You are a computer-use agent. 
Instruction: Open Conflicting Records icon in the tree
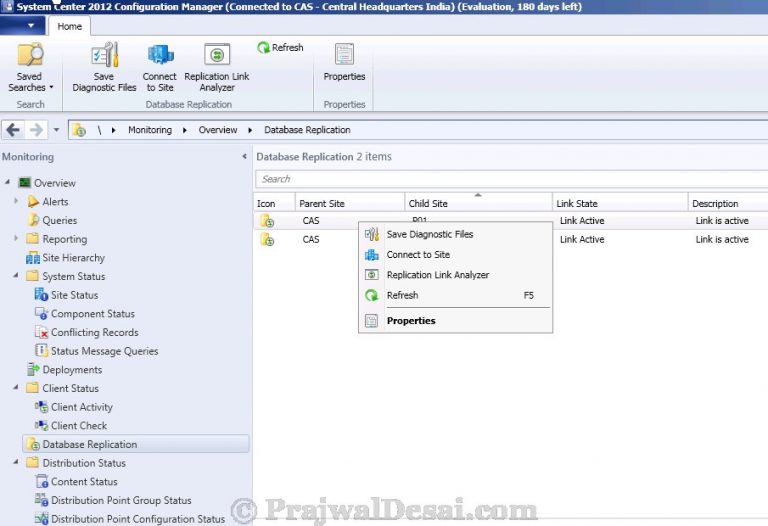coord(41,332)
